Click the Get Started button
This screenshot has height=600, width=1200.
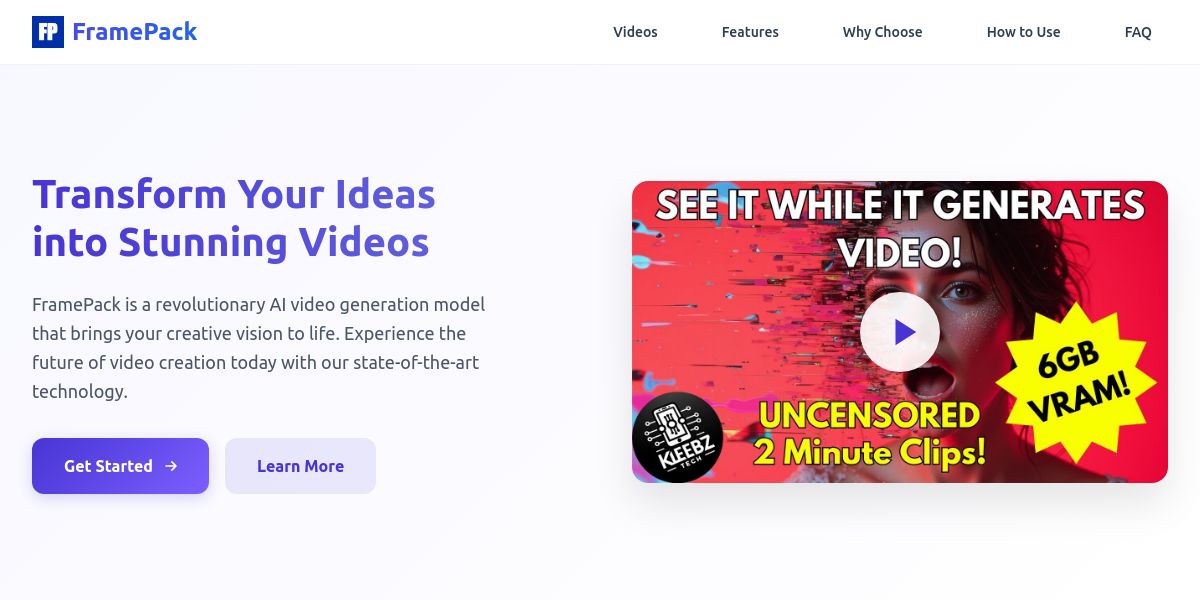click(x=120, y=466)
